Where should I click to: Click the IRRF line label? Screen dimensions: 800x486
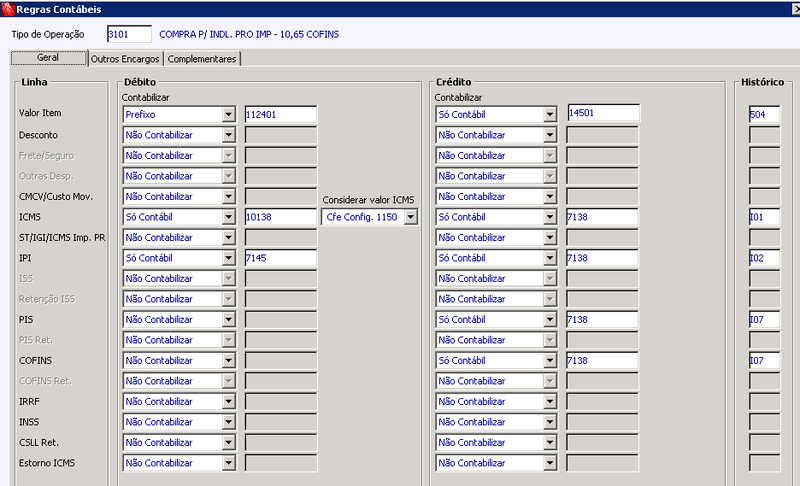pos(29,402)
